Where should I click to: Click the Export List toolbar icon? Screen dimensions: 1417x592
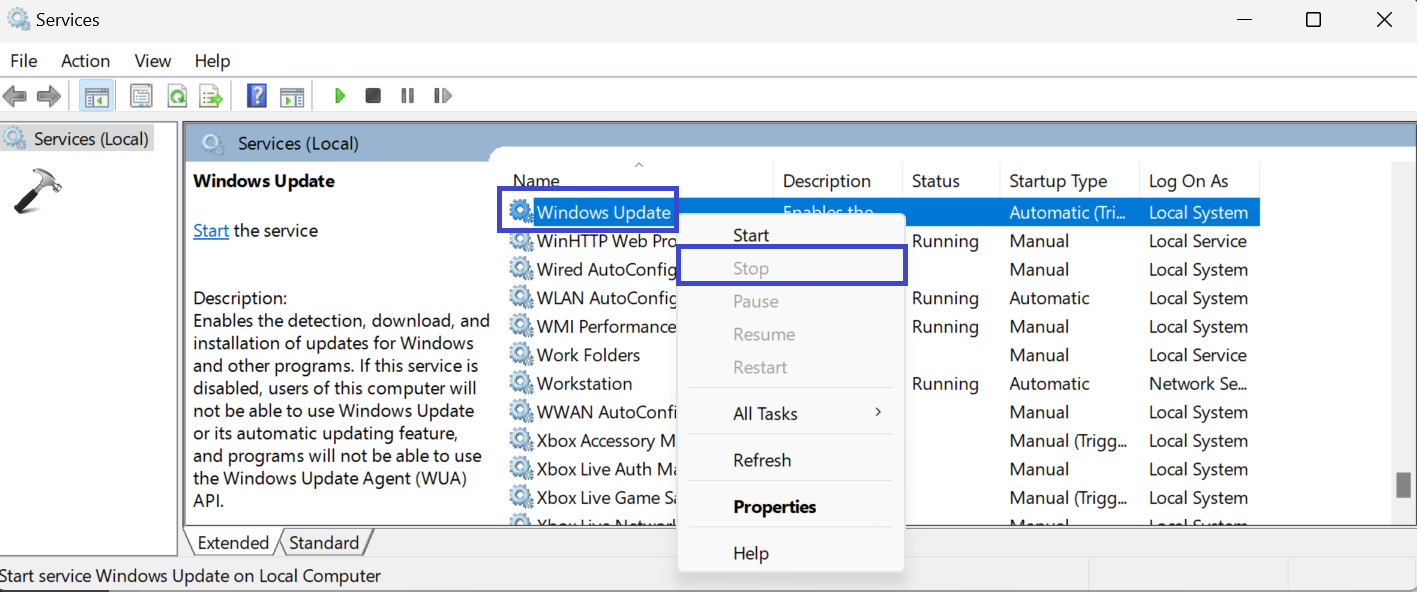pyautogui.click(x=210, y=96)
